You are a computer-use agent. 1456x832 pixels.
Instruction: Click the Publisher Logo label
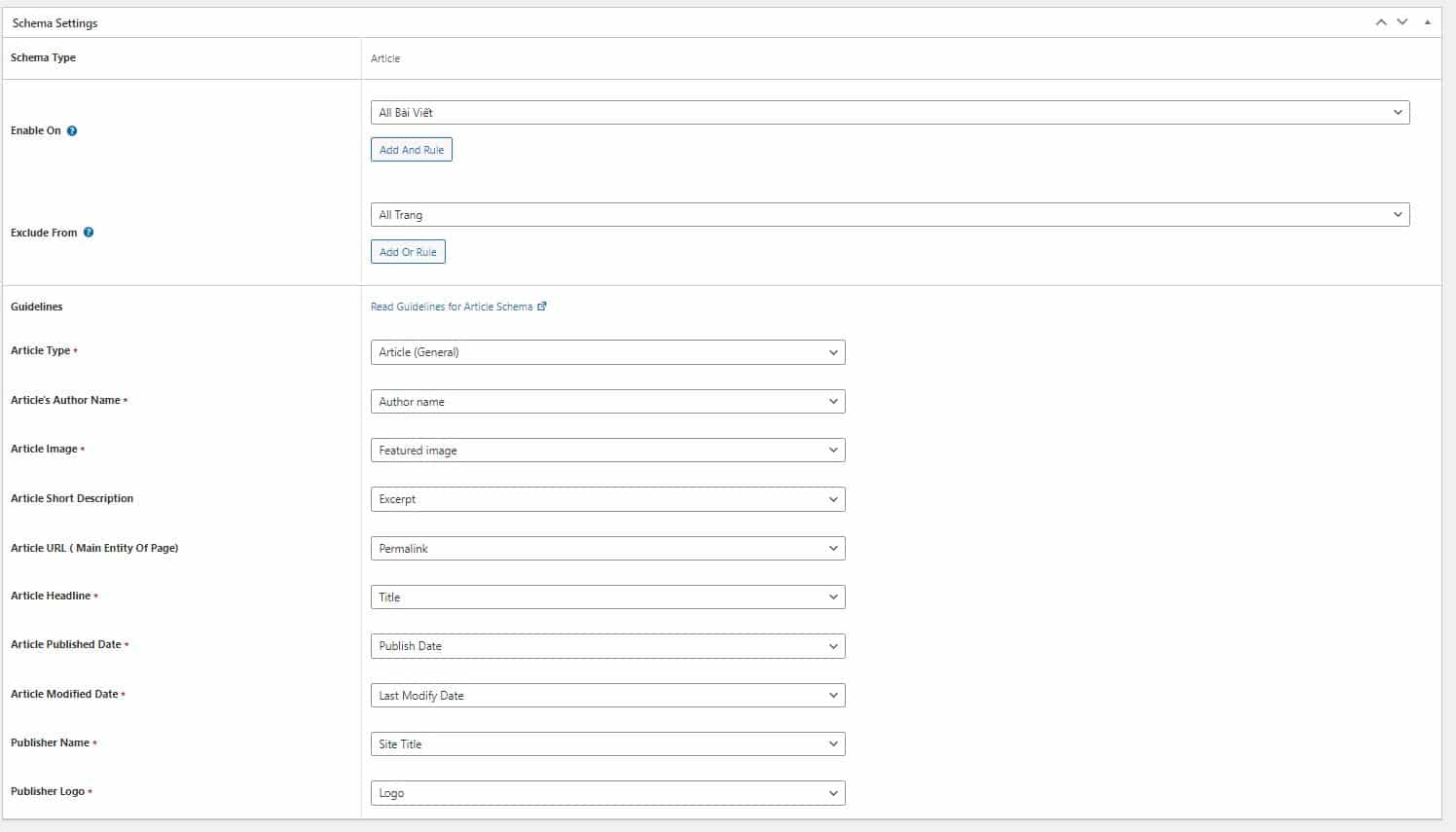tap(48, 791)
